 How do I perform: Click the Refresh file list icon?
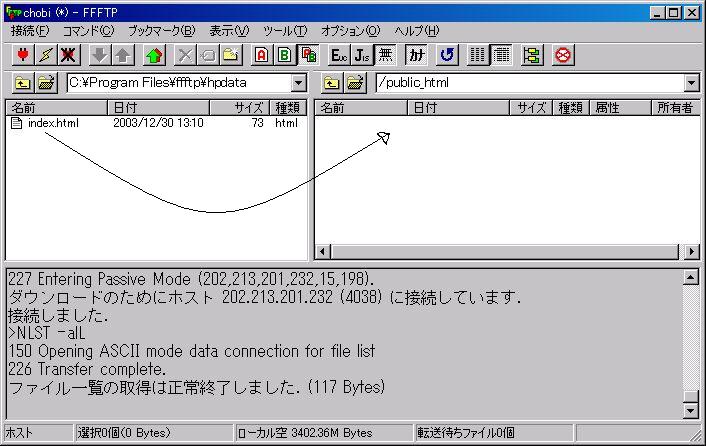(447, 55)
